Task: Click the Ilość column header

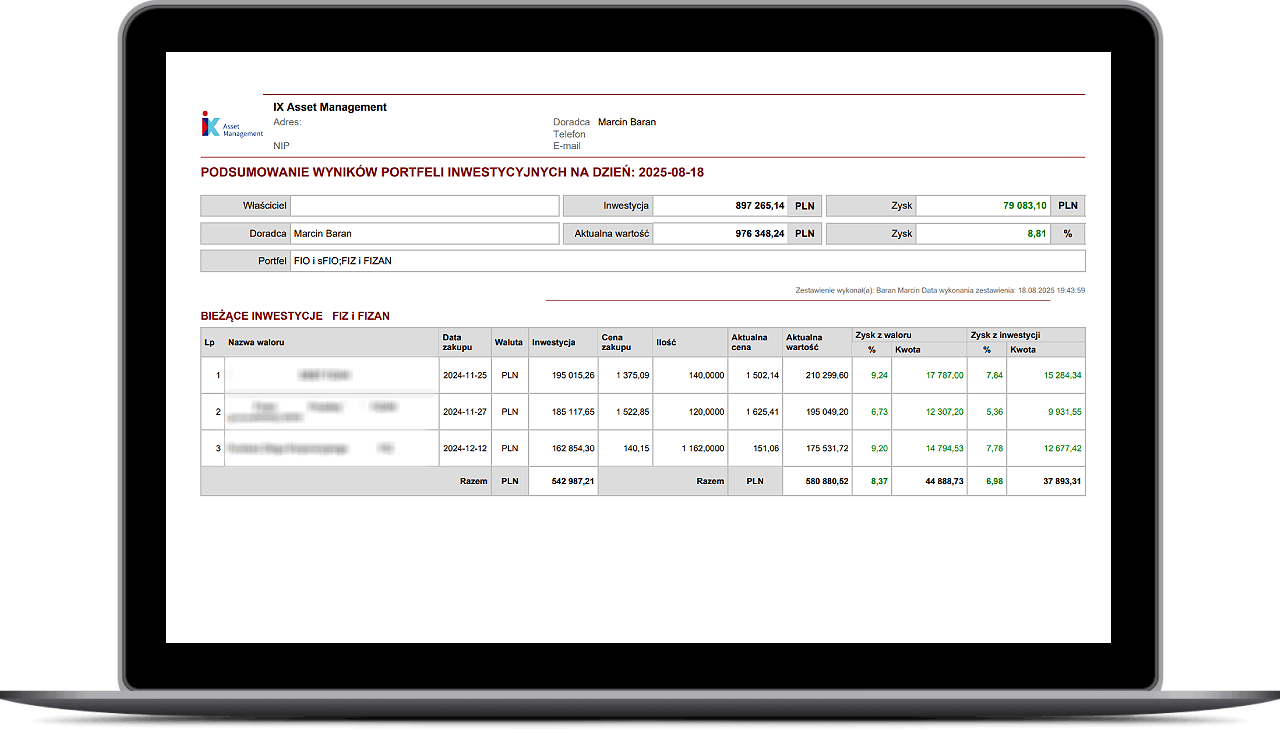Action: (666, 342)
